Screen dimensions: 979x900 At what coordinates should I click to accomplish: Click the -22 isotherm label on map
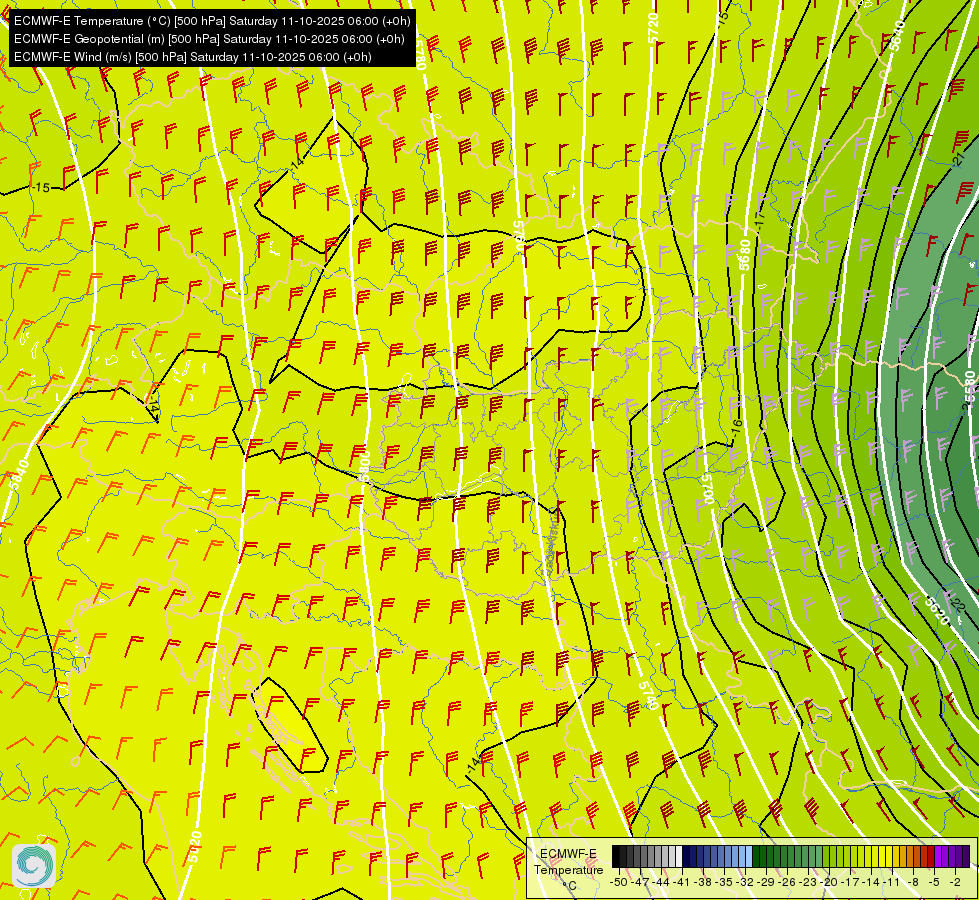point(958,606)
